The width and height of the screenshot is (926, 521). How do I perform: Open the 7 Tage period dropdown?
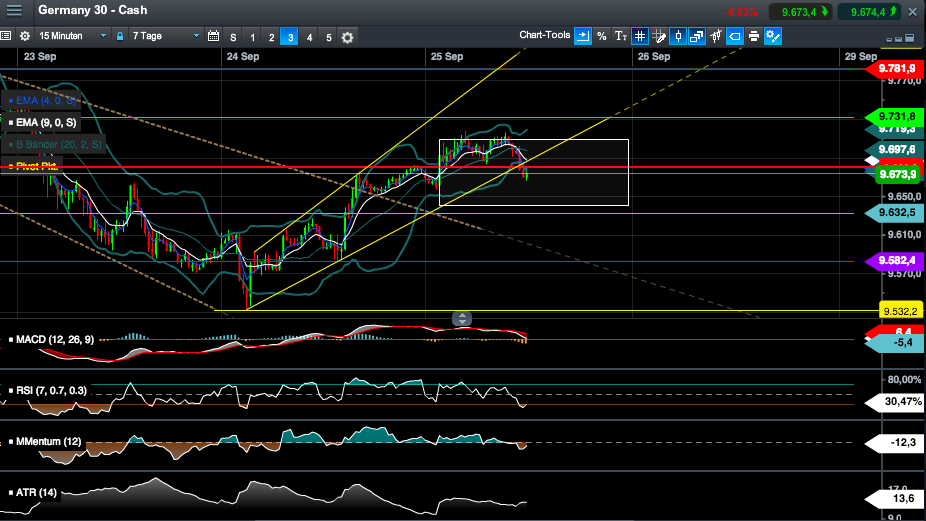pyautogui.click(x=165, y=36)
